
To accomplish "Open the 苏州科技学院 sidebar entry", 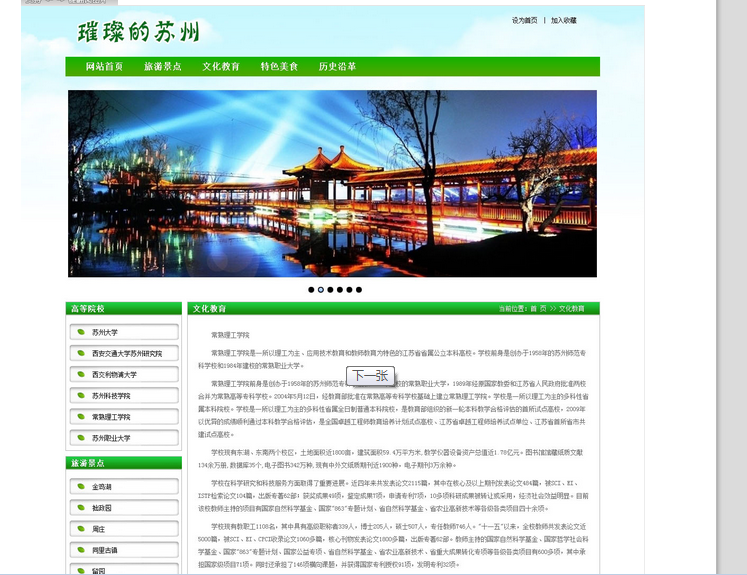I will point(111,396).
